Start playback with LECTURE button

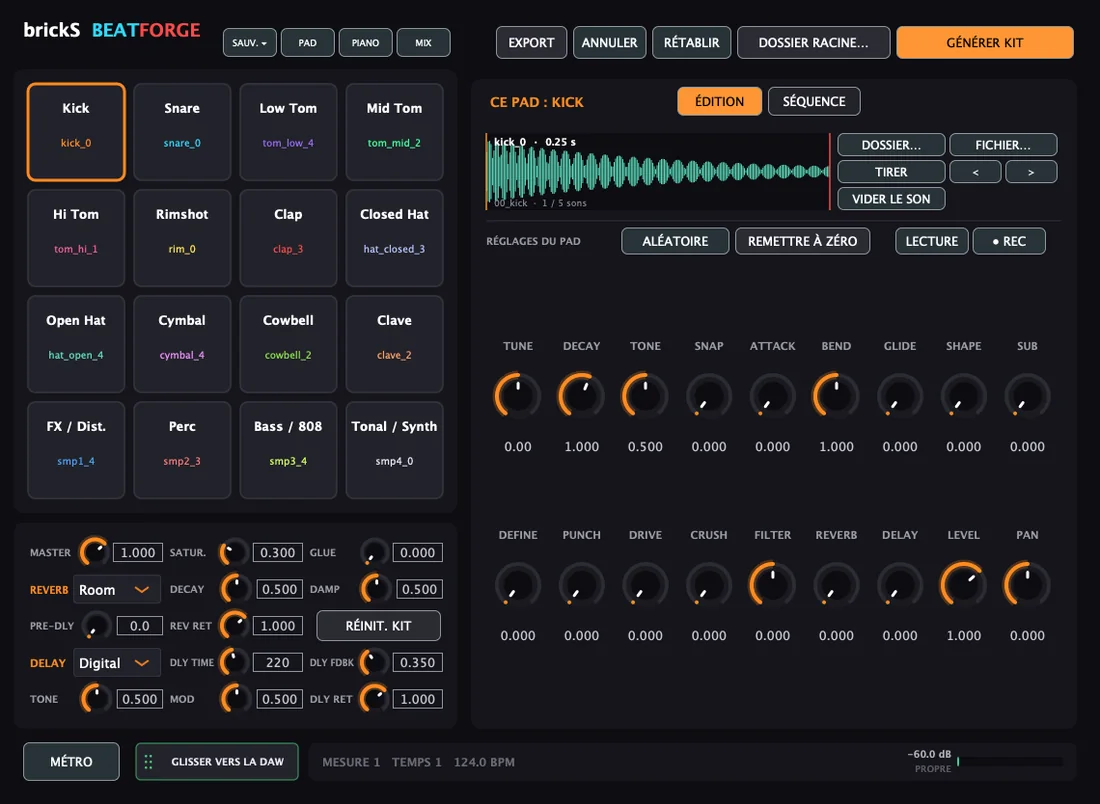pos(932,241)
